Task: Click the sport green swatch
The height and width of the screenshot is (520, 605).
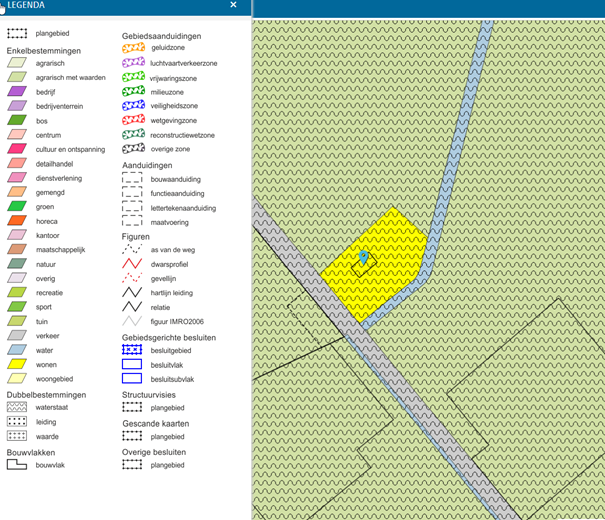Action: click(x=17, y=307)
